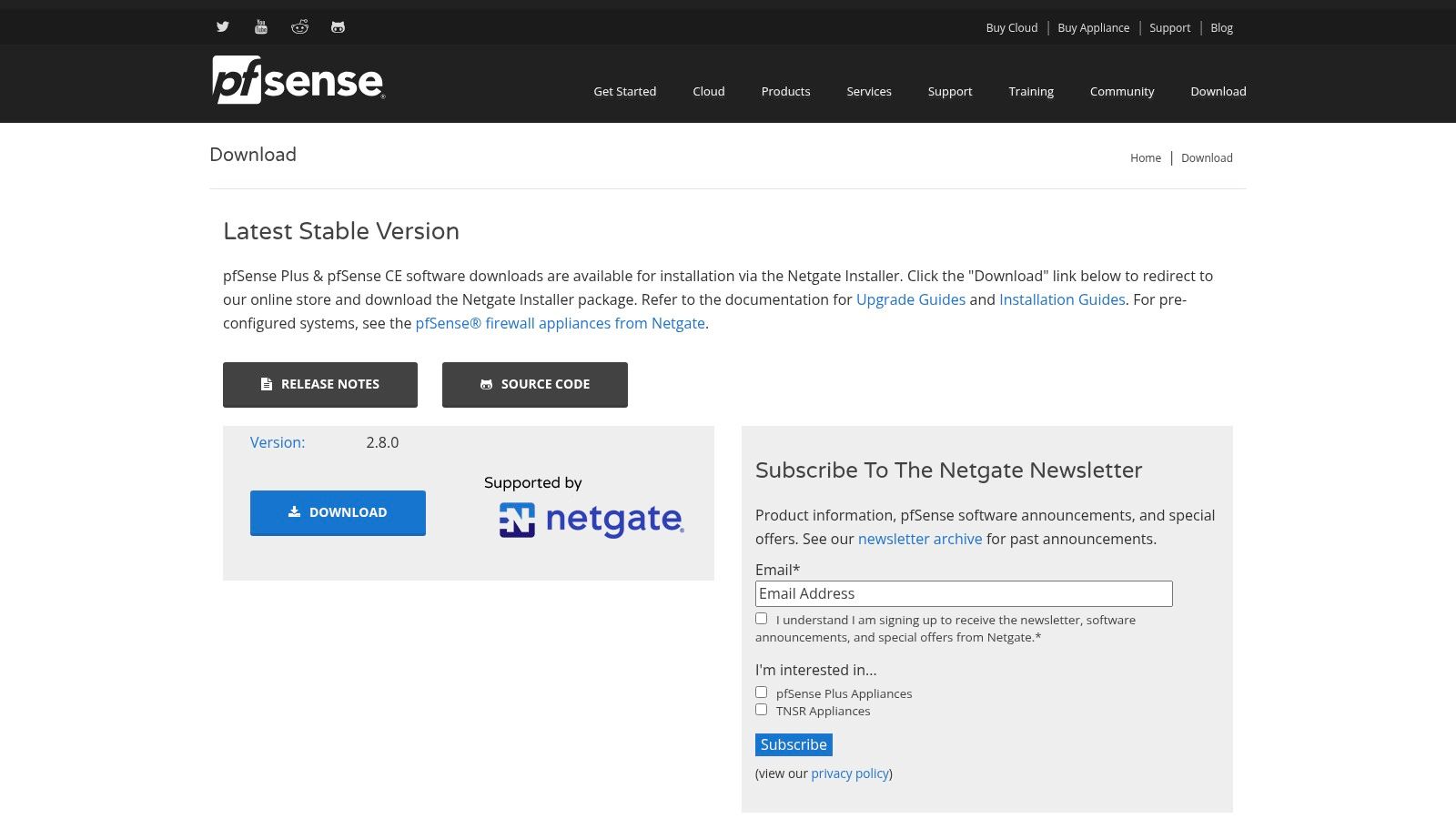Screen dimensions: 1456x819
Task: Enable interest in TNSR Appliances
Action: [761, 709]
